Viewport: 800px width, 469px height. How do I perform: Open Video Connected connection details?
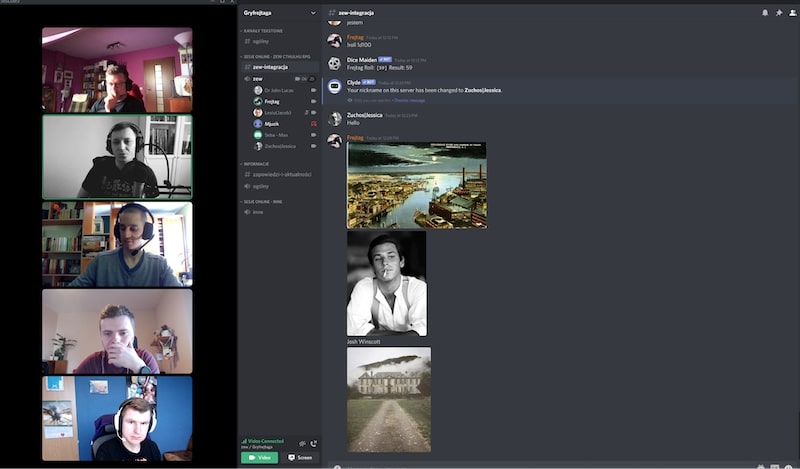(263, 443)
